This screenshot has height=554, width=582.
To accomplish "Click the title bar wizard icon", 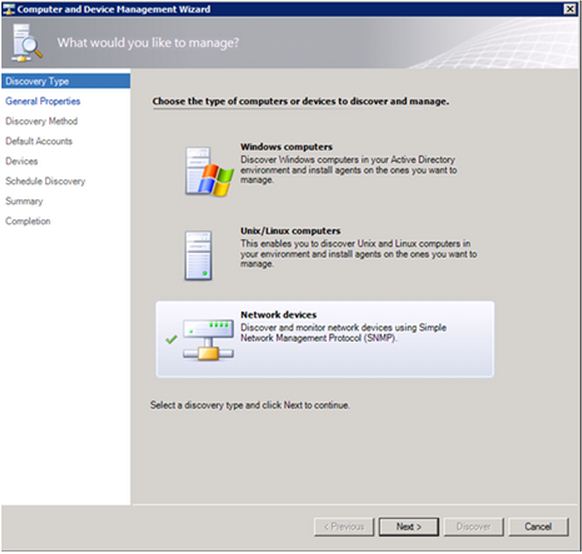I will pyautogui.click(x=9, y=9).
